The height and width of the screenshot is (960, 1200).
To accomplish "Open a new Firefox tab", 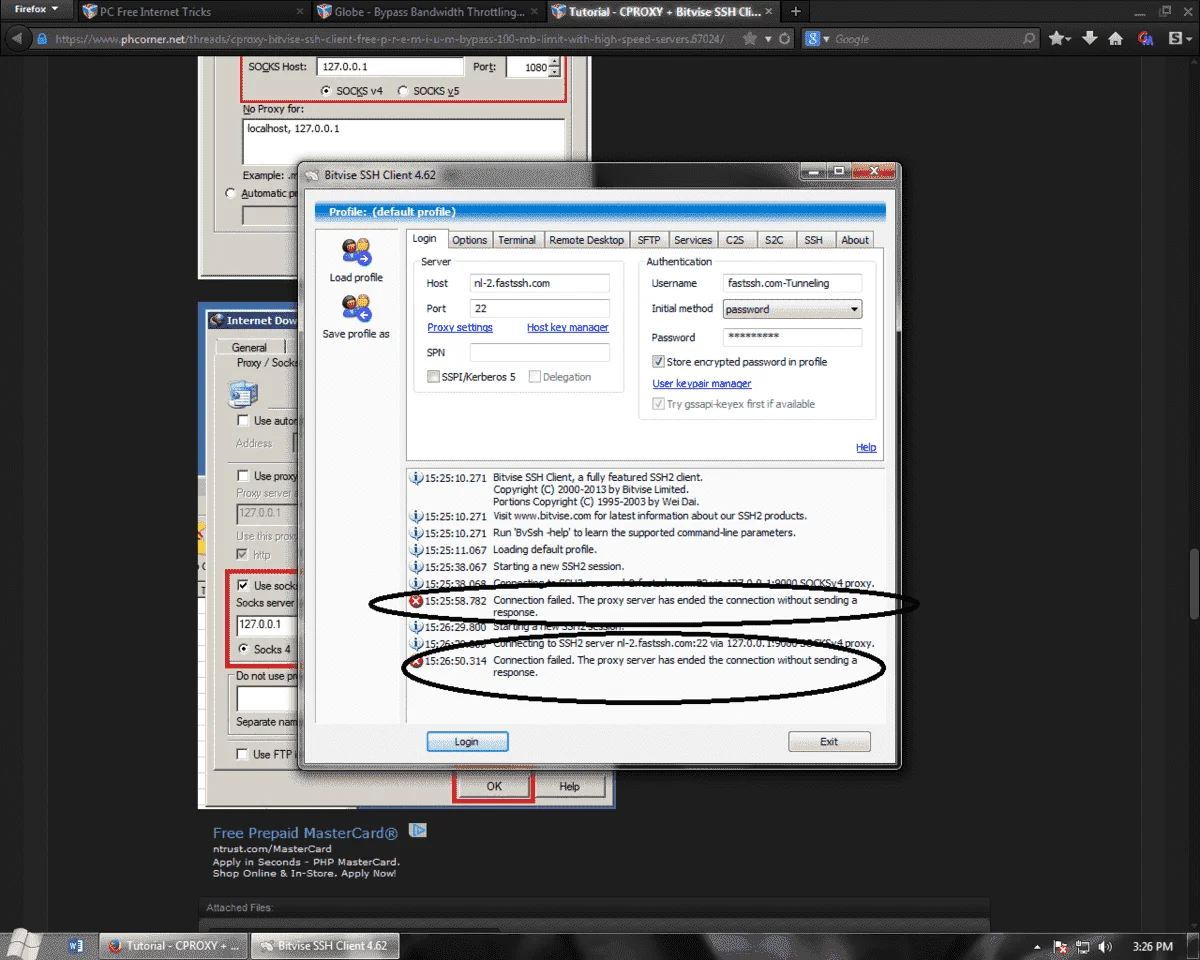I will [x=796, y=12].
